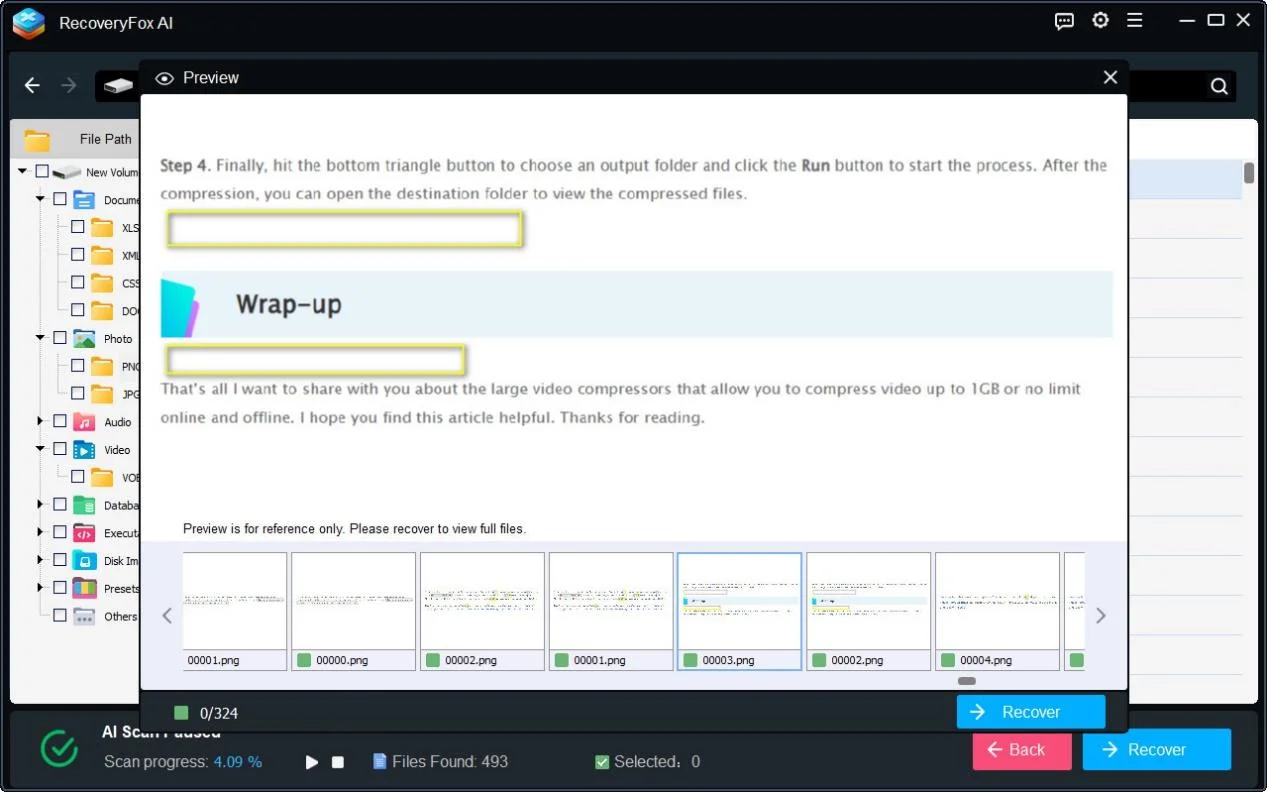
Task: Expand the Audio tree node
Action: [x=41, y=422]
